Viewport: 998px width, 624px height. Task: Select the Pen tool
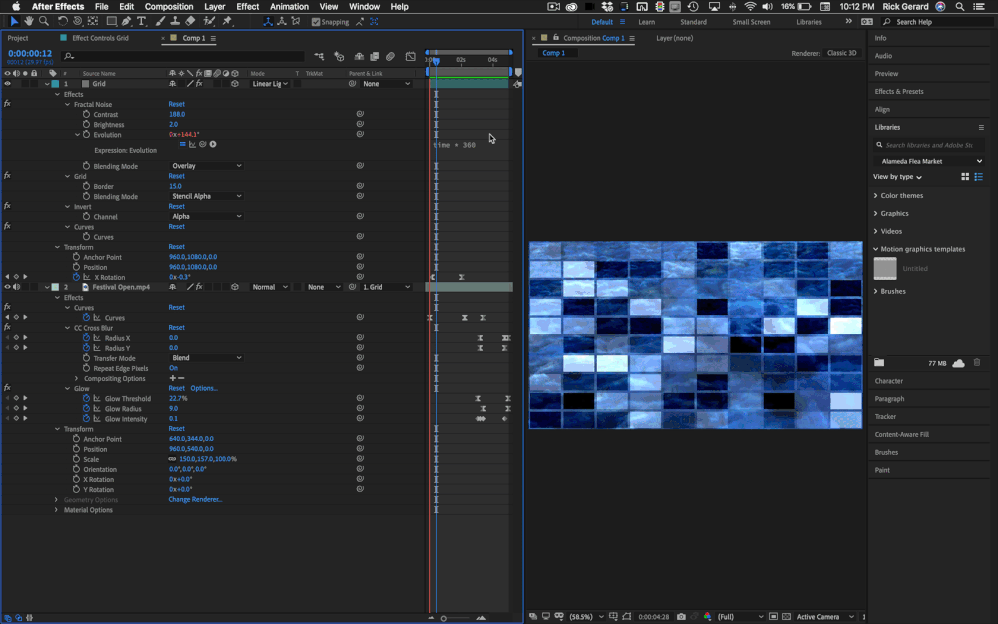tap(128, 21)
